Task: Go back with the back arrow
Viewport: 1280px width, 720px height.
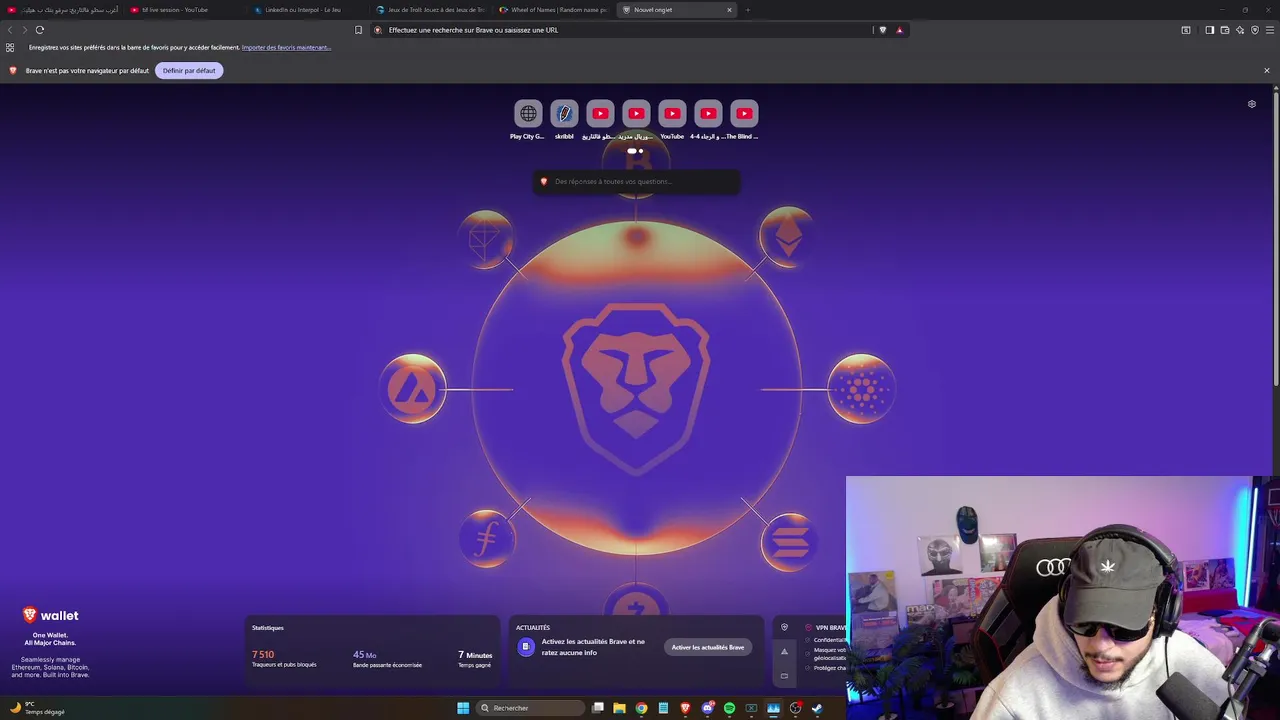Action: pos(10,30)
